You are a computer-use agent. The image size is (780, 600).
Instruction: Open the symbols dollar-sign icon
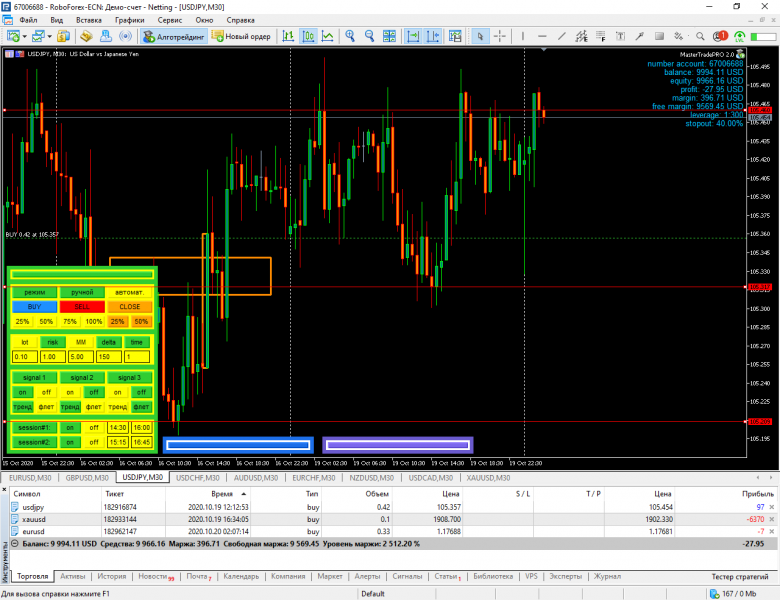(x=63, y=36)
